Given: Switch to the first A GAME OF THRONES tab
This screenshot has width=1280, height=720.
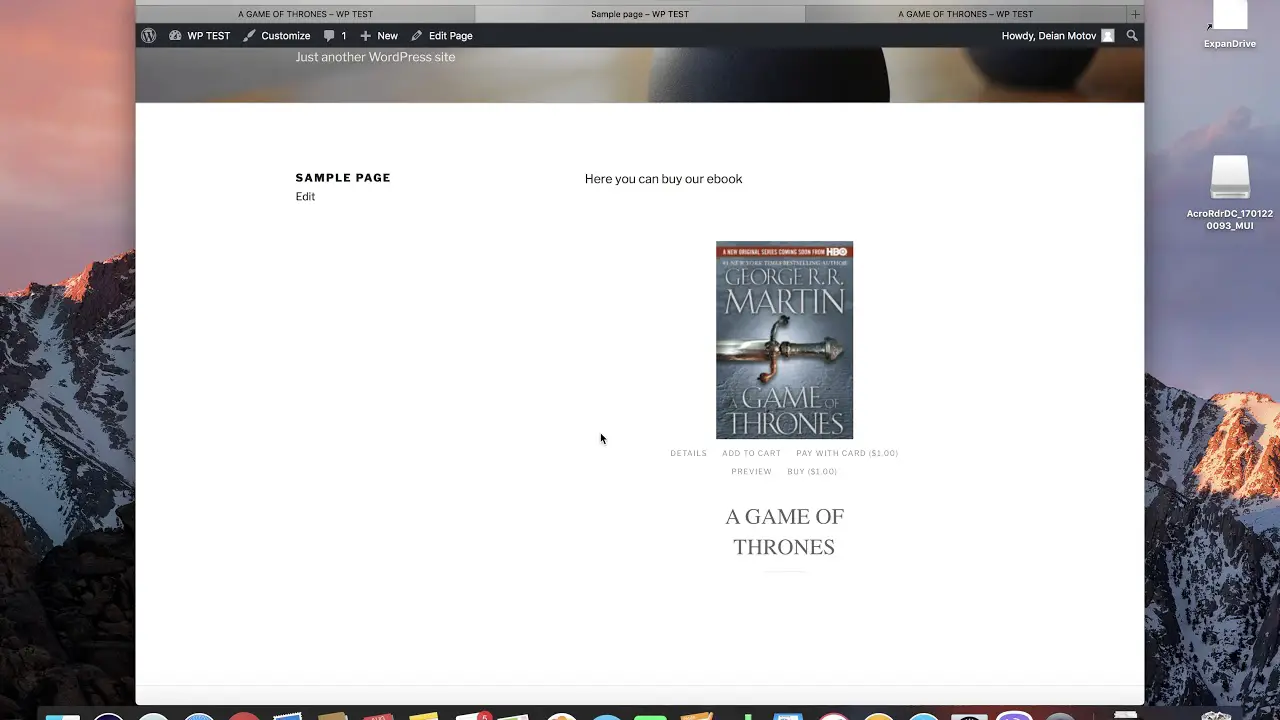Looking at the screenshot, I should 305,14.
